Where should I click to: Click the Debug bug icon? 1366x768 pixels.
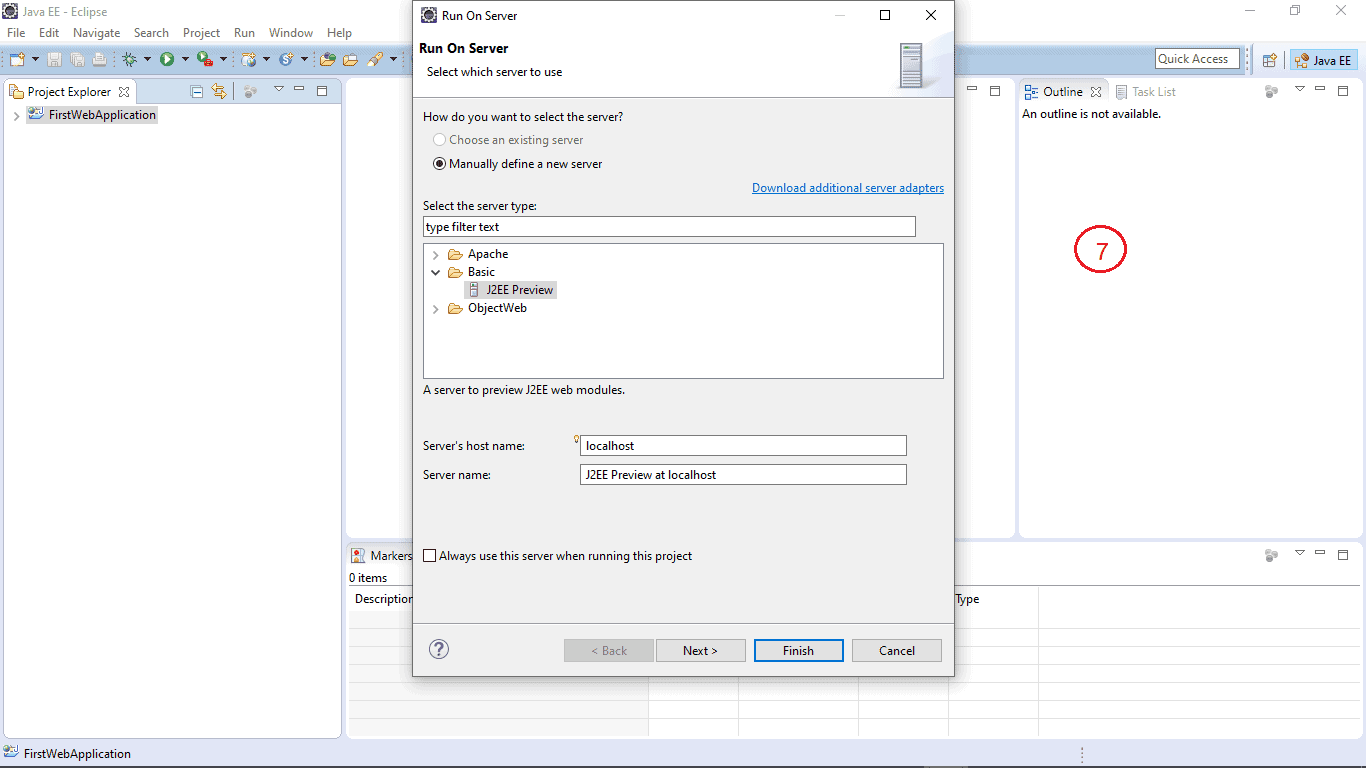(130, 60)
